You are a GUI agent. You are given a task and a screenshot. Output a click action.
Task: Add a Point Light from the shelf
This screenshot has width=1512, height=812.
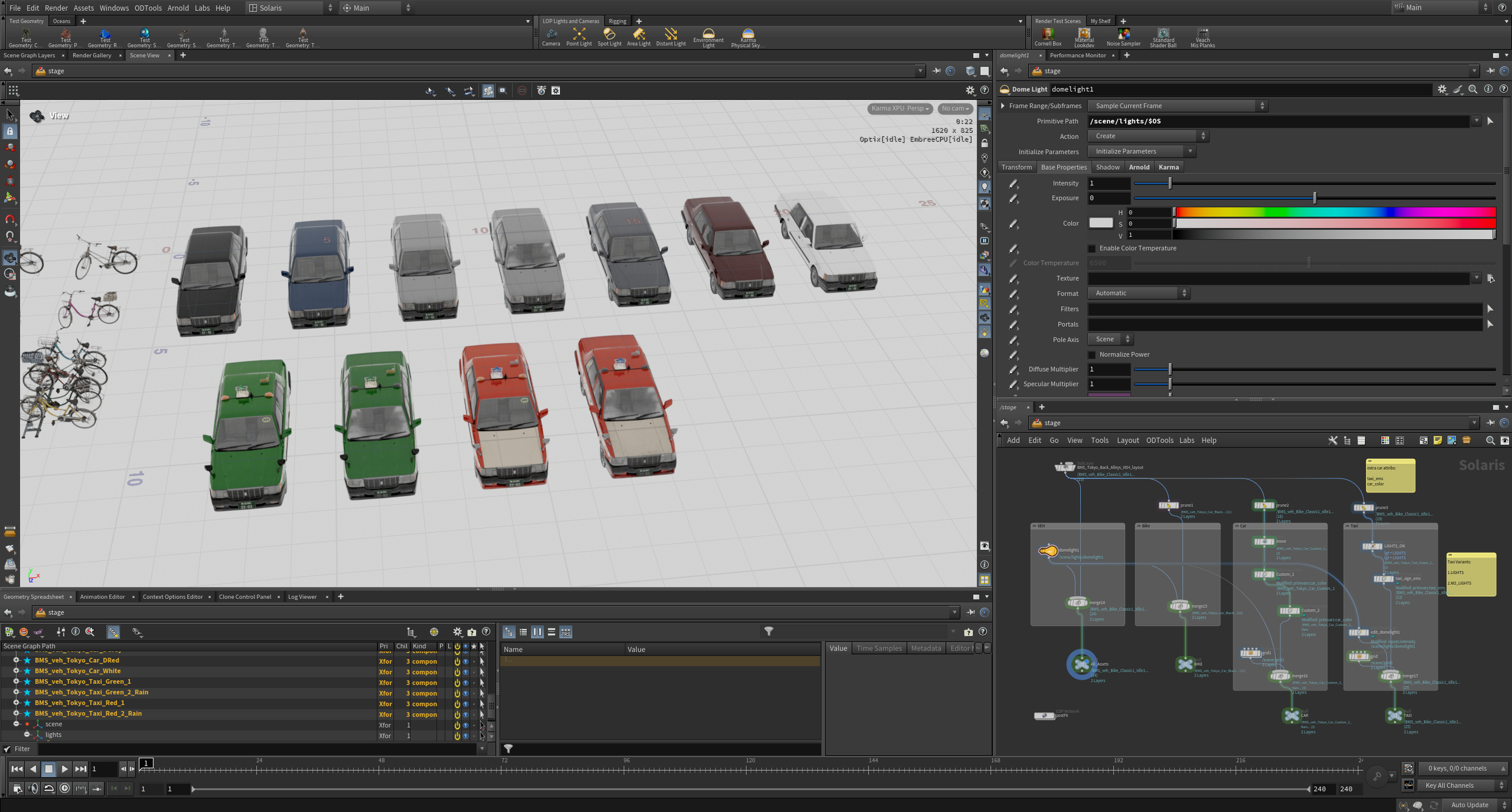[x=578, y=37]
